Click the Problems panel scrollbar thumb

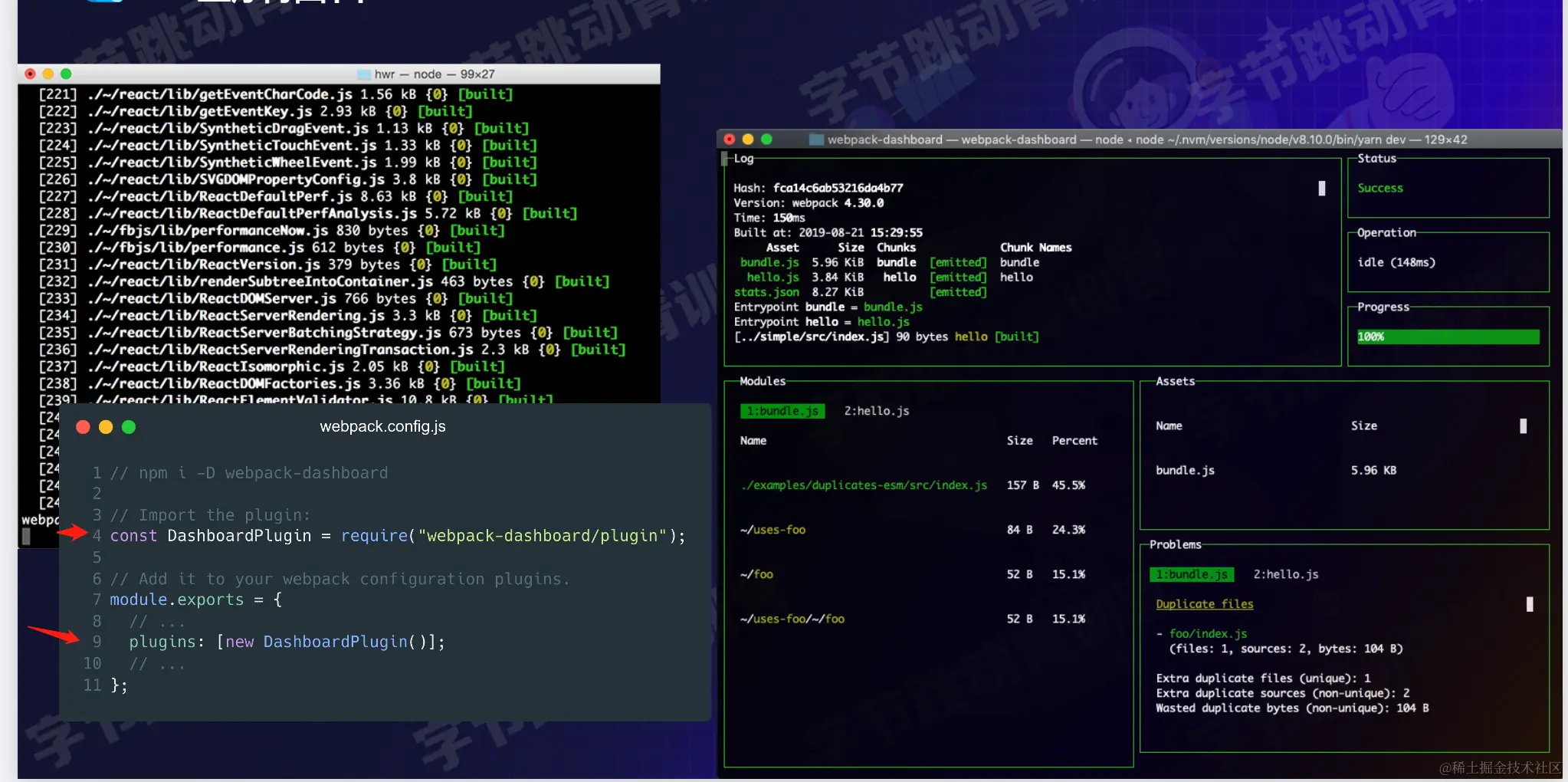click(1530, 604)
